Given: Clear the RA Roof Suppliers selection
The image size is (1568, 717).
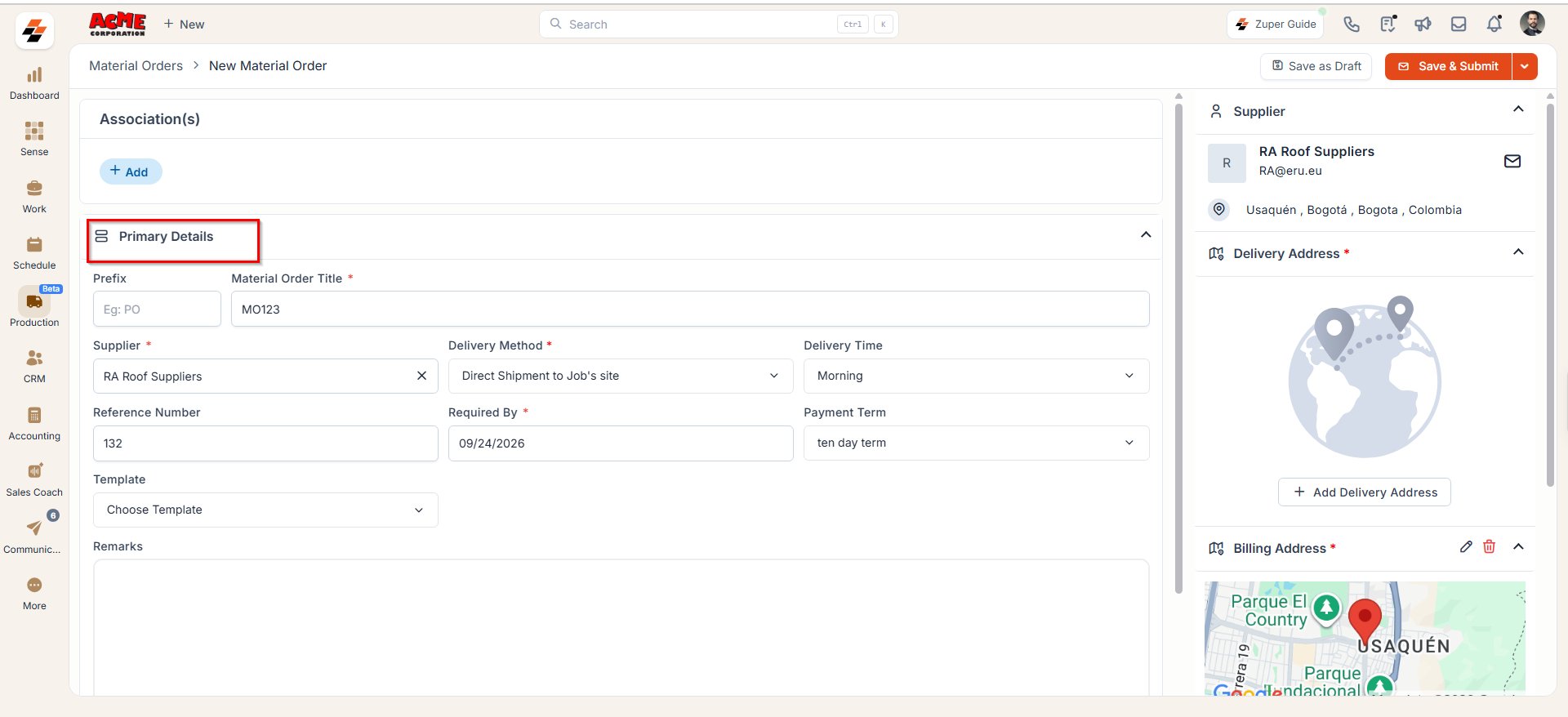Looking at the screenshot, I should [x=421, y=376].
